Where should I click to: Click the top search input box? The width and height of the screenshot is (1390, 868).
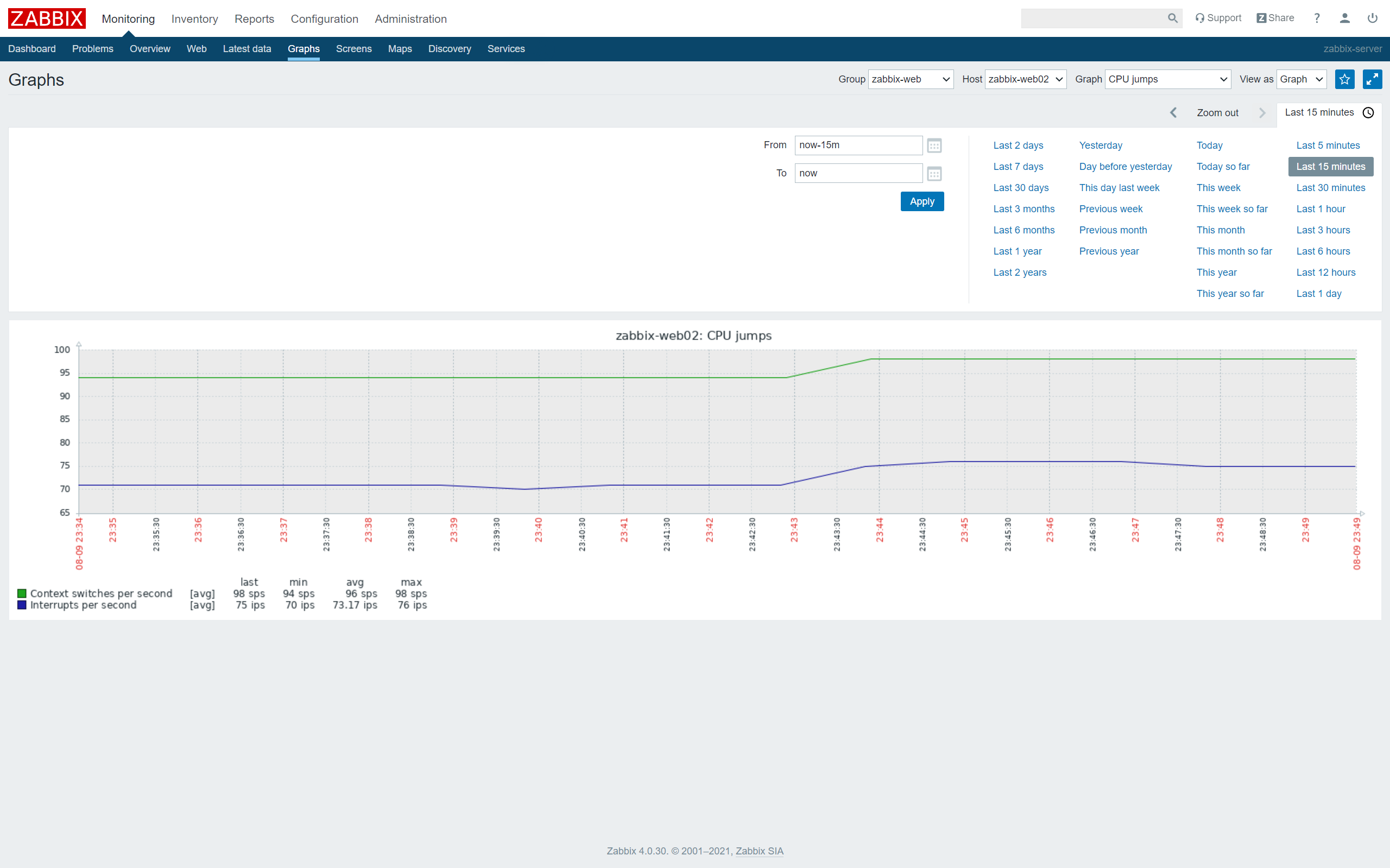pyautogui.click(x=1094, y=18)
